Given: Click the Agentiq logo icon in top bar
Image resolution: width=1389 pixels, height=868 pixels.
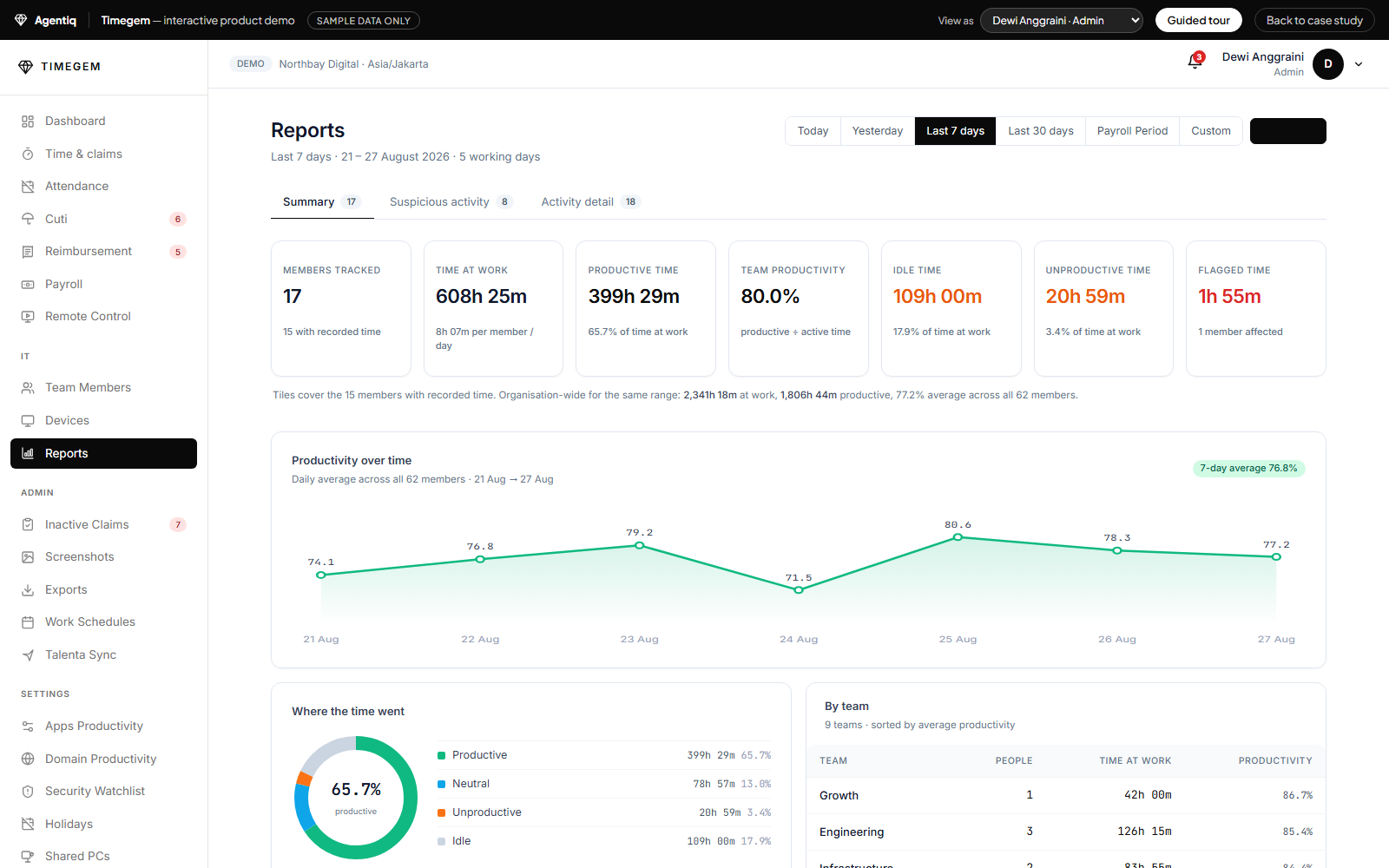Looking at the screenshot, I should click(21, 20).
